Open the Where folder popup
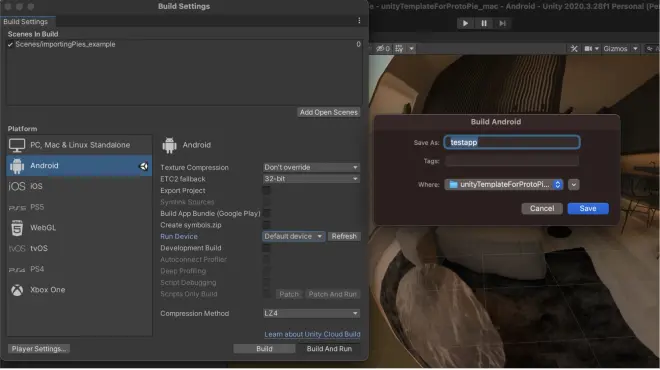 point(504,185)
